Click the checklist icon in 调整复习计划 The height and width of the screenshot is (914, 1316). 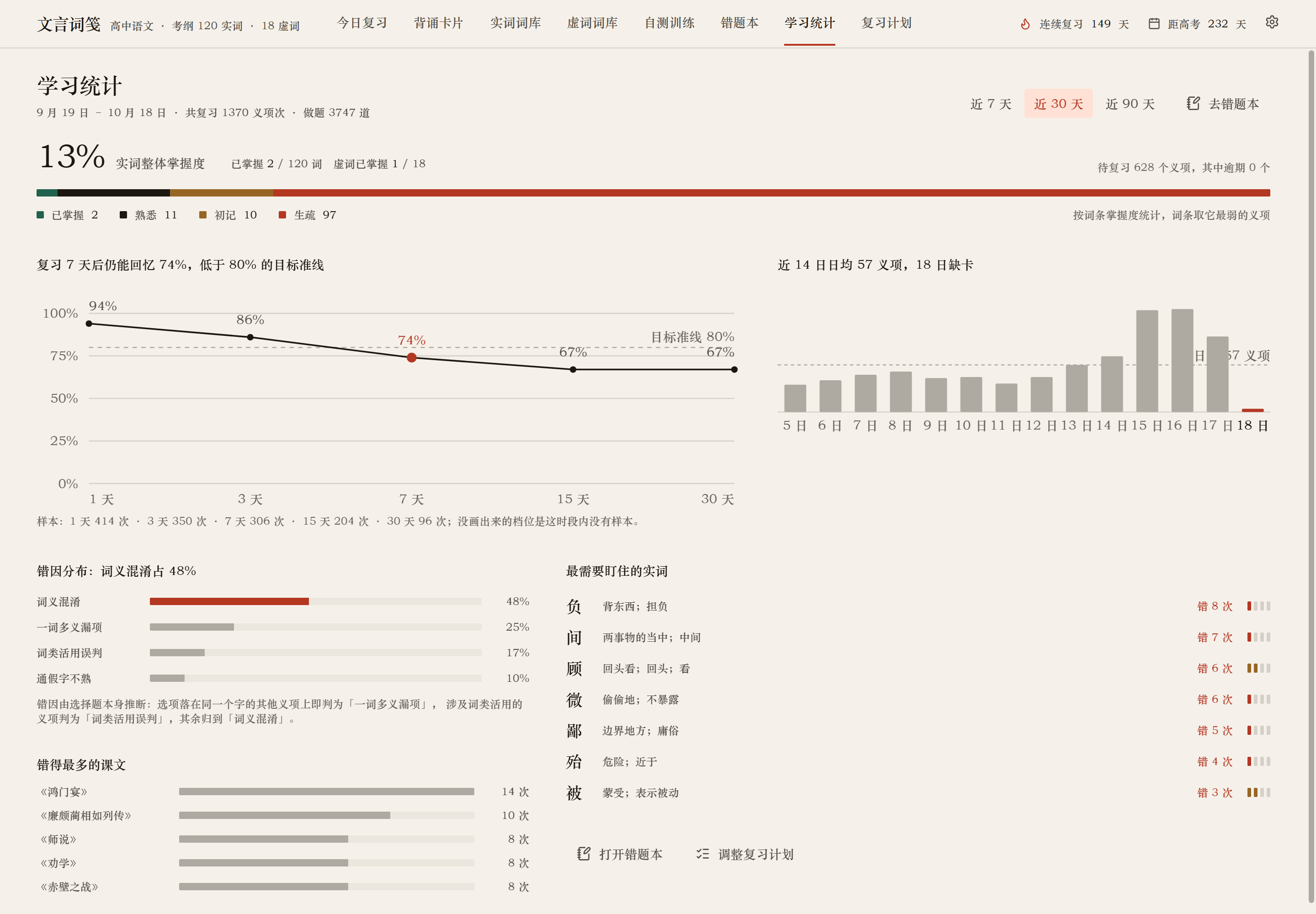(703, 854)
